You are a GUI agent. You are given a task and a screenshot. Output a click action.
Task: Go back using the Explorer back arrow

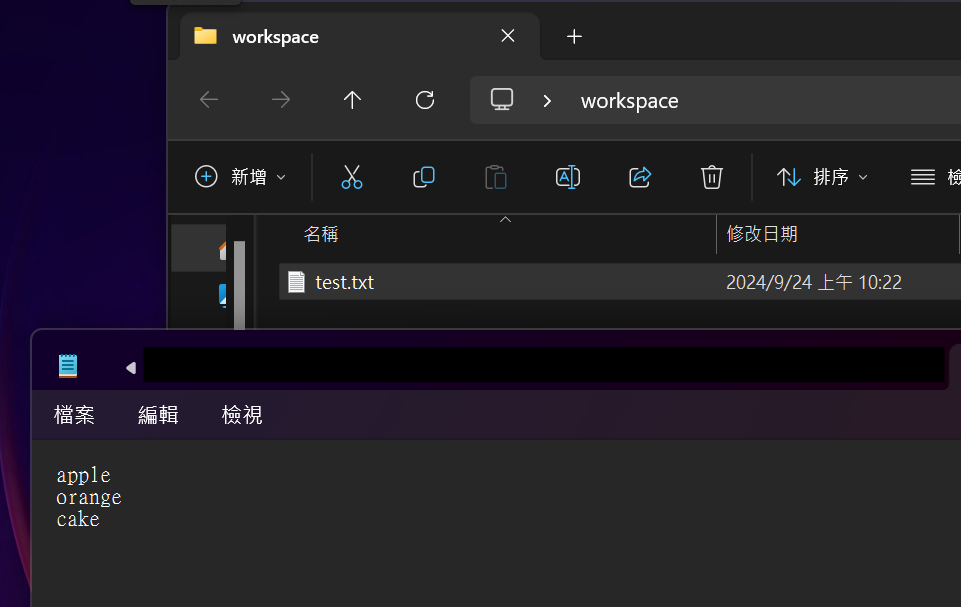pyautogui.click(x=209, y=99)
